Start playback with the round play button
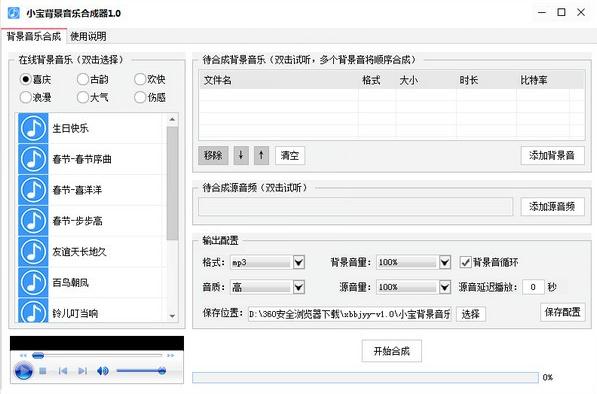597x394 pixels. point(23,371)
